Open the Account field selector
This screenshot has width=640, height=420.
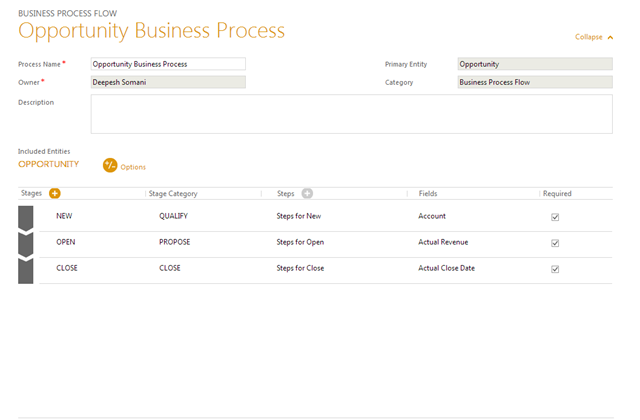tap(432, 216)
